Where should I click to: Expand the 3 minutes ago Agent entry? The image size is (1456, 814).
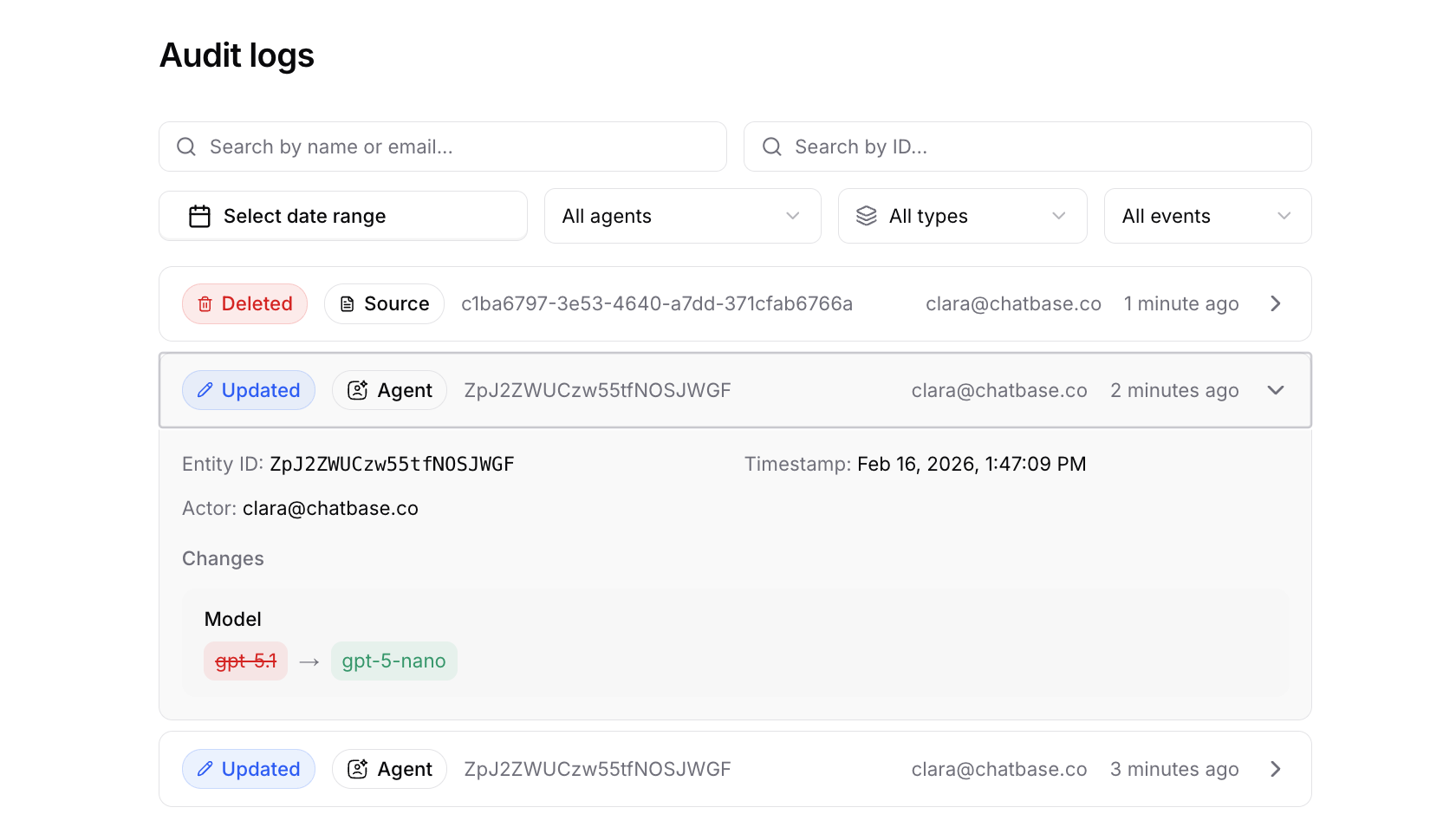pos(1275,769)
